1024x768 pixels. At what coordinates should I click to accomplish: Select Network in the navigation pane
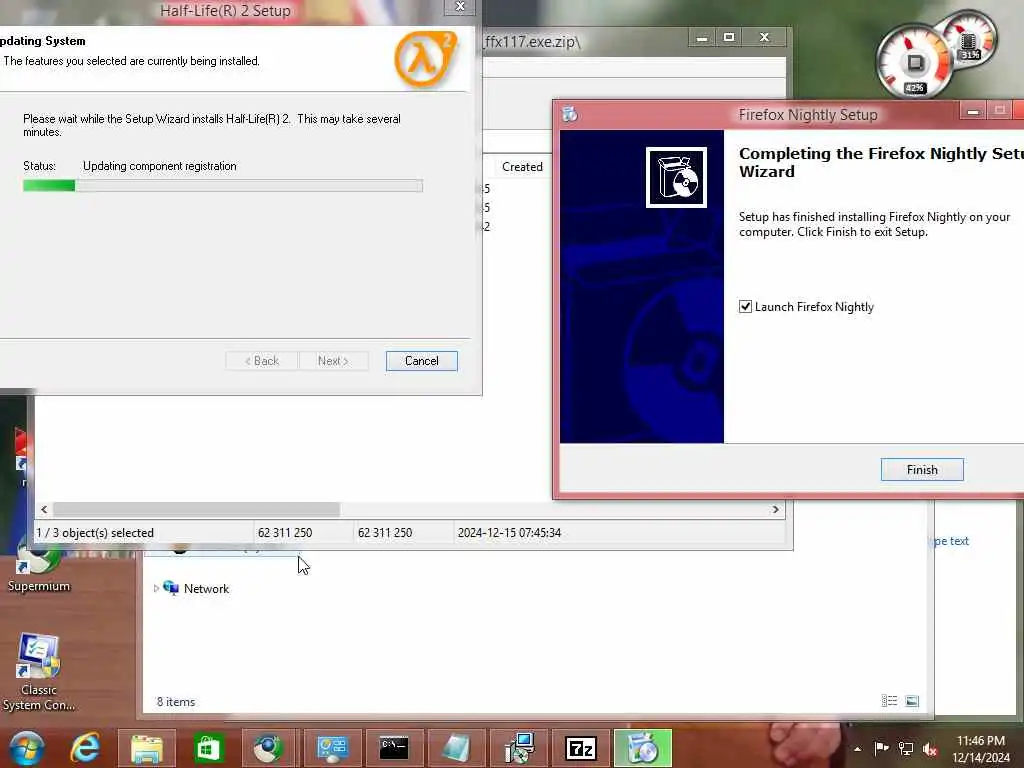[206, 588]
